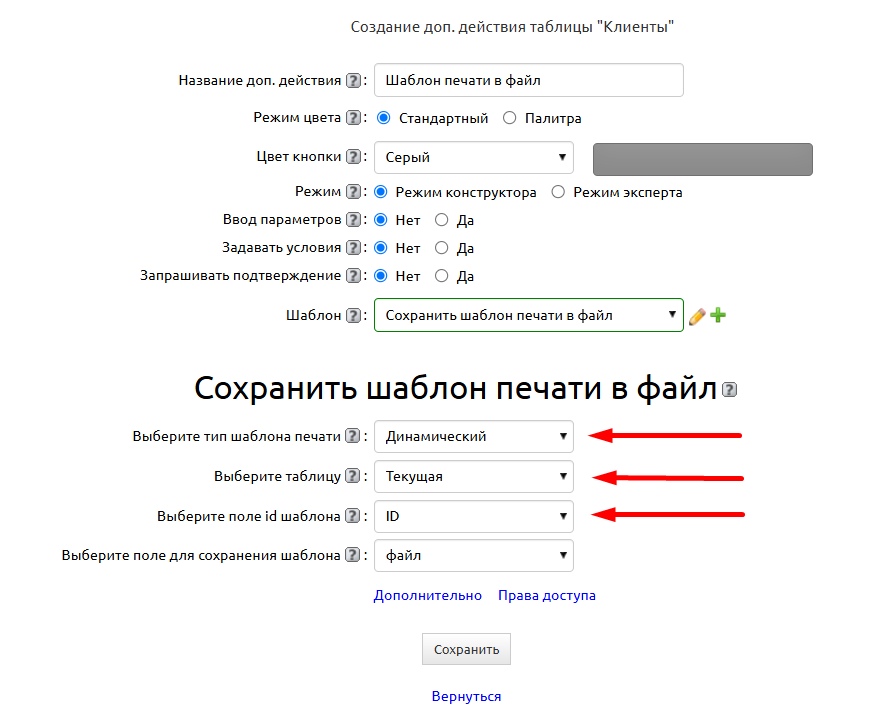872x717 pixels.
Task: Switch to Режим эксперта radio option
Action: 558,192
